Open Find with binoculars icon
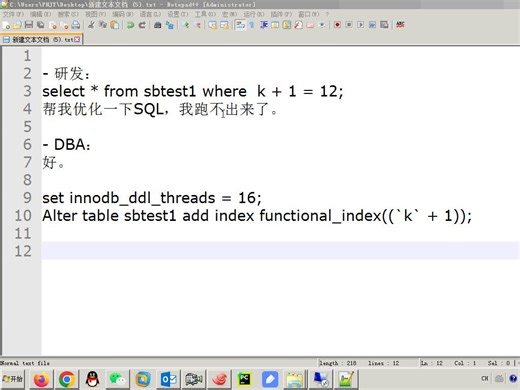520x390 pixels. (x=158, y=25)
